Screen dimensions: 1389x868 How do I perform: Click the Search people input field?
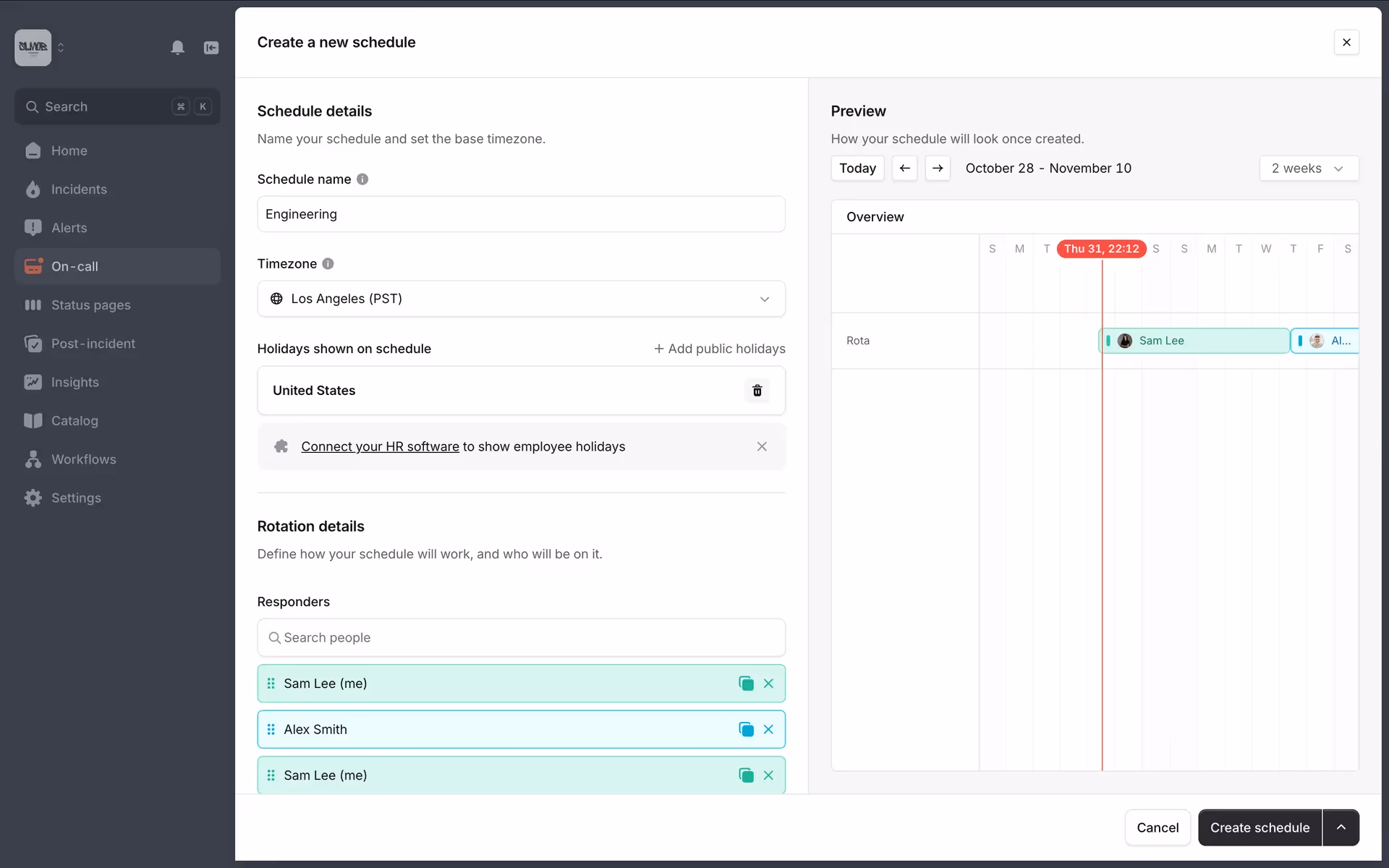(x=521, y=637)
